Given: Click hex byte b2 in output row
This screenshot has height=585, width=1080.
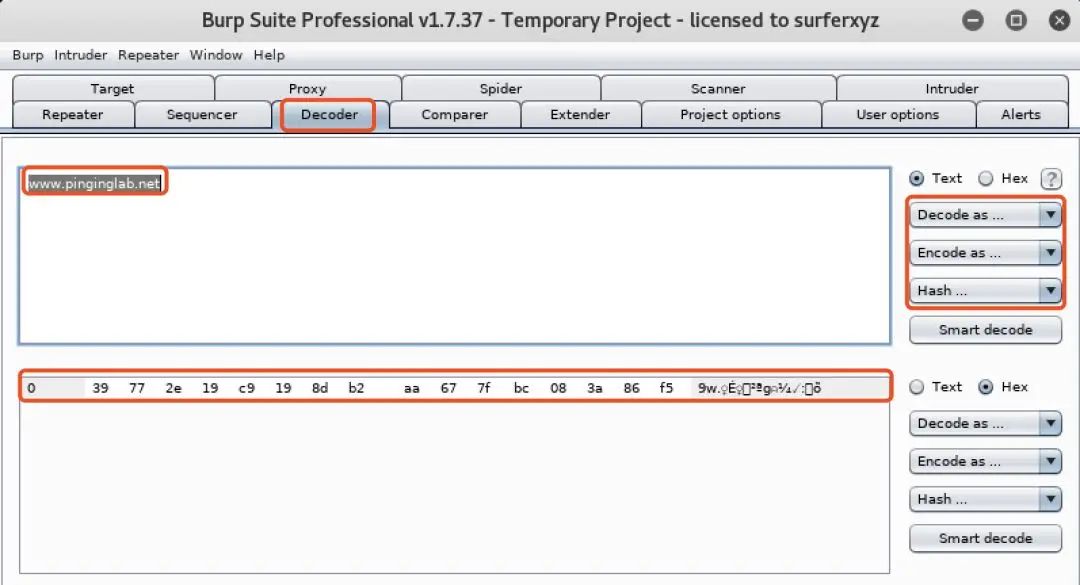Looking at the screenshot, I should tap(356, 388).
